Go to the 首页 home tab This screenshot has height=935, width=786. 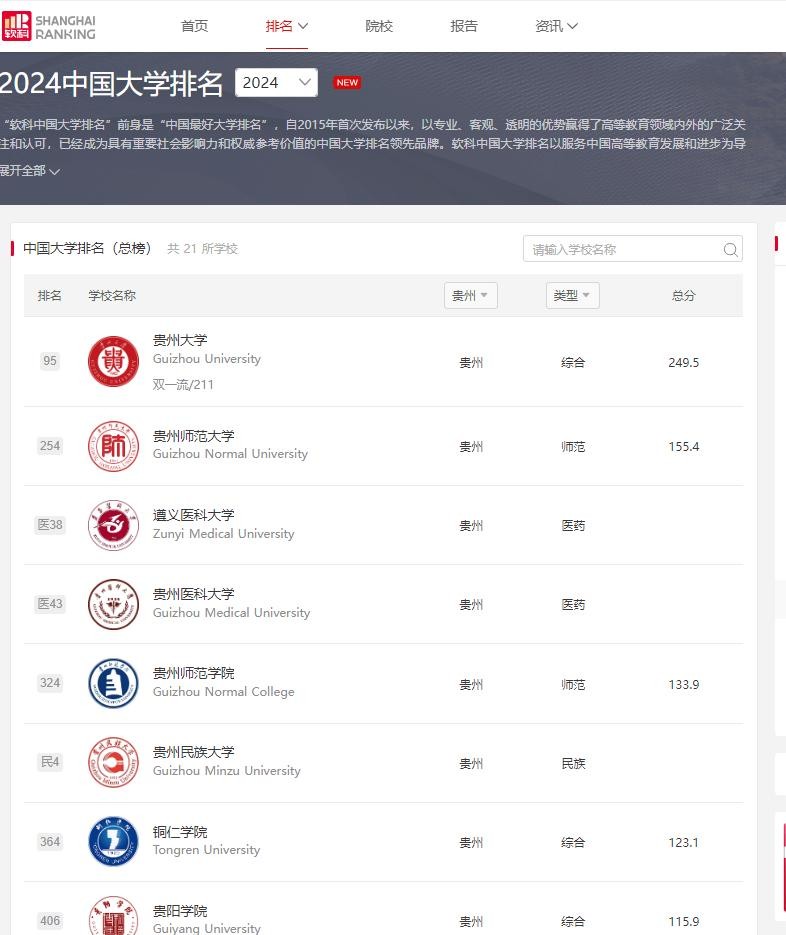[x=194, y=26]
